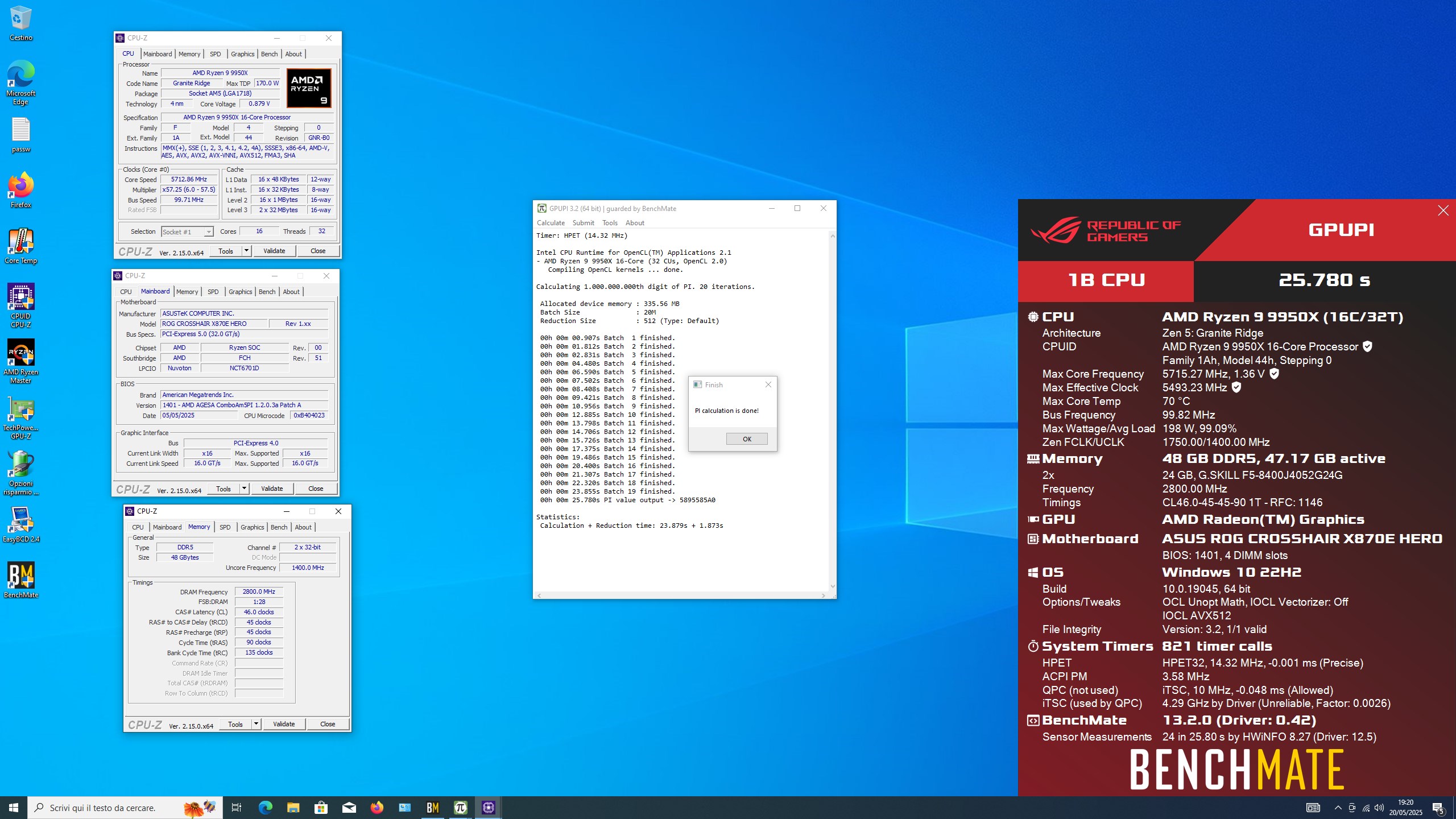Open the Mail app taskbar icon

coord(349,808)
